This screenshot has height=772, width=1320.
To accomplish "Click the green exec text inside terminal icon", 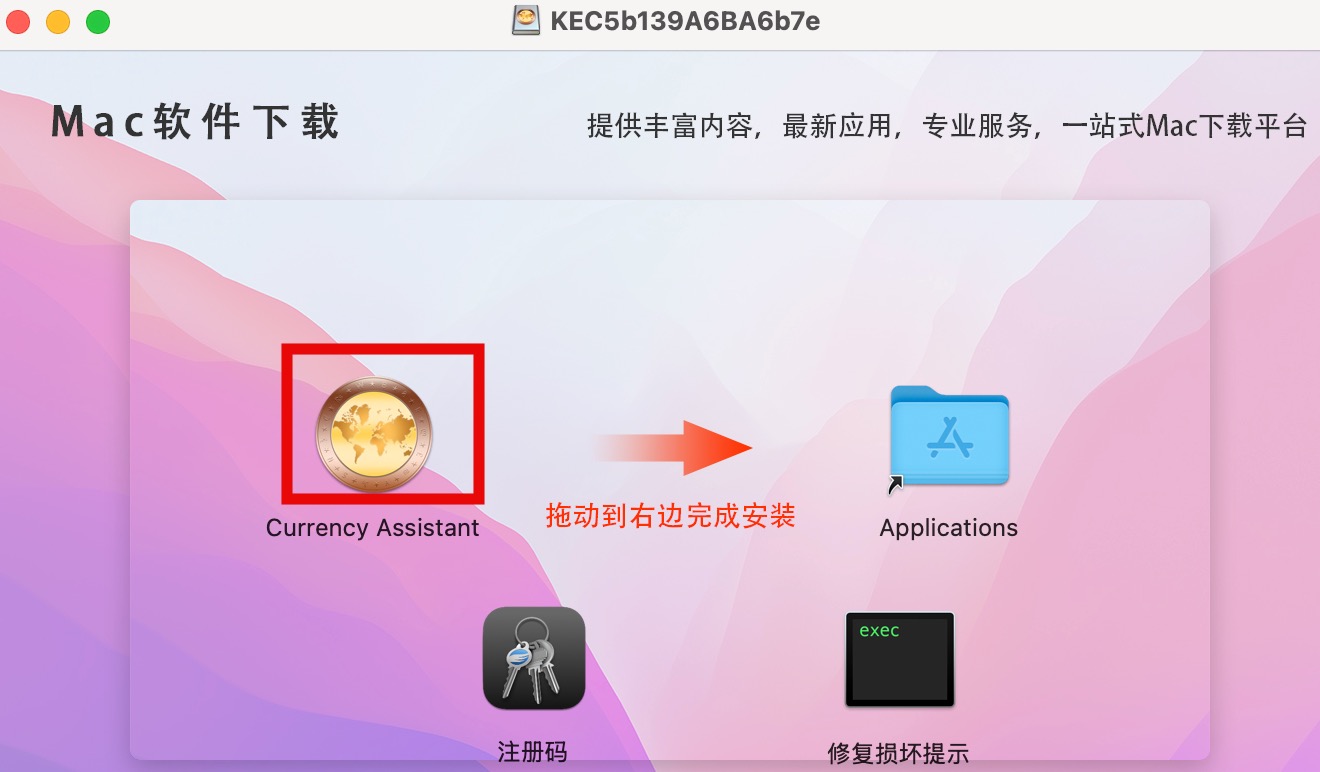I will pyautogui.click(x=879, y=630).
